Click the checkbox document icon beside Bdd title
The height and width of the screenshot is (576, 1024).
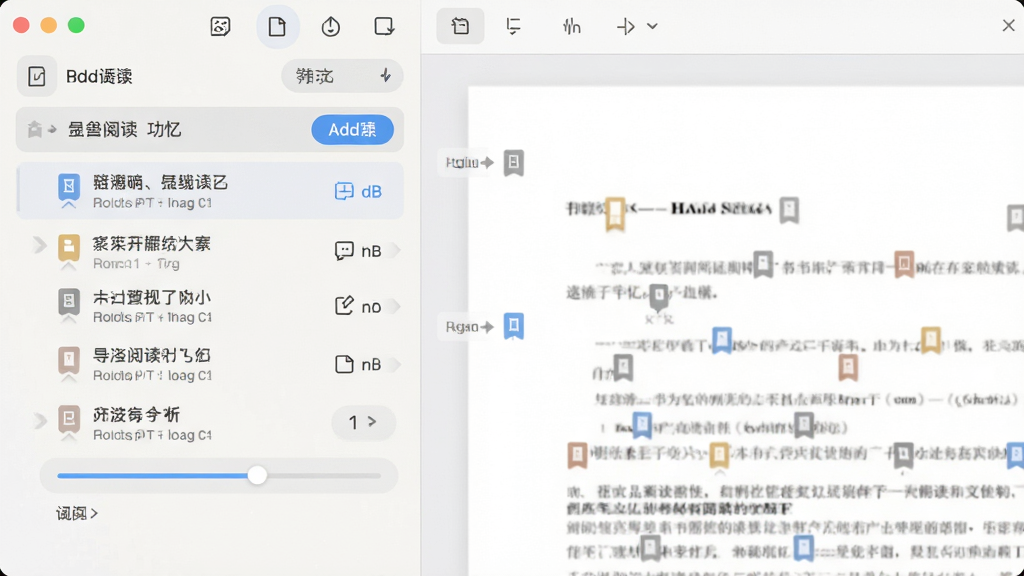tap(37, 76)
